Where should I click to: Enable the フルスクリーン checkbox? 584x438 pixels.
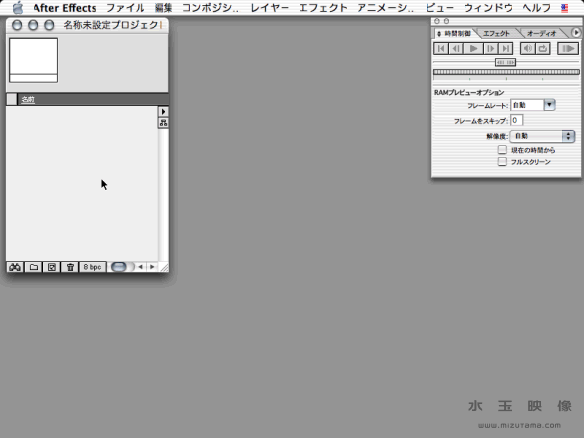pos(502,162)
